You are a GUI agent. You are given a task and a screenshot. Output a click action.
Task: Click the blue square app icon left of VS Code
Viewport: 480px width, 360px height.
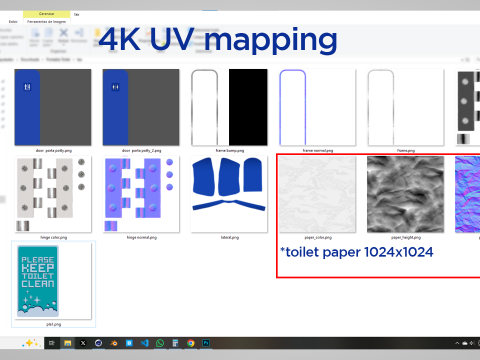coord(129,343)
